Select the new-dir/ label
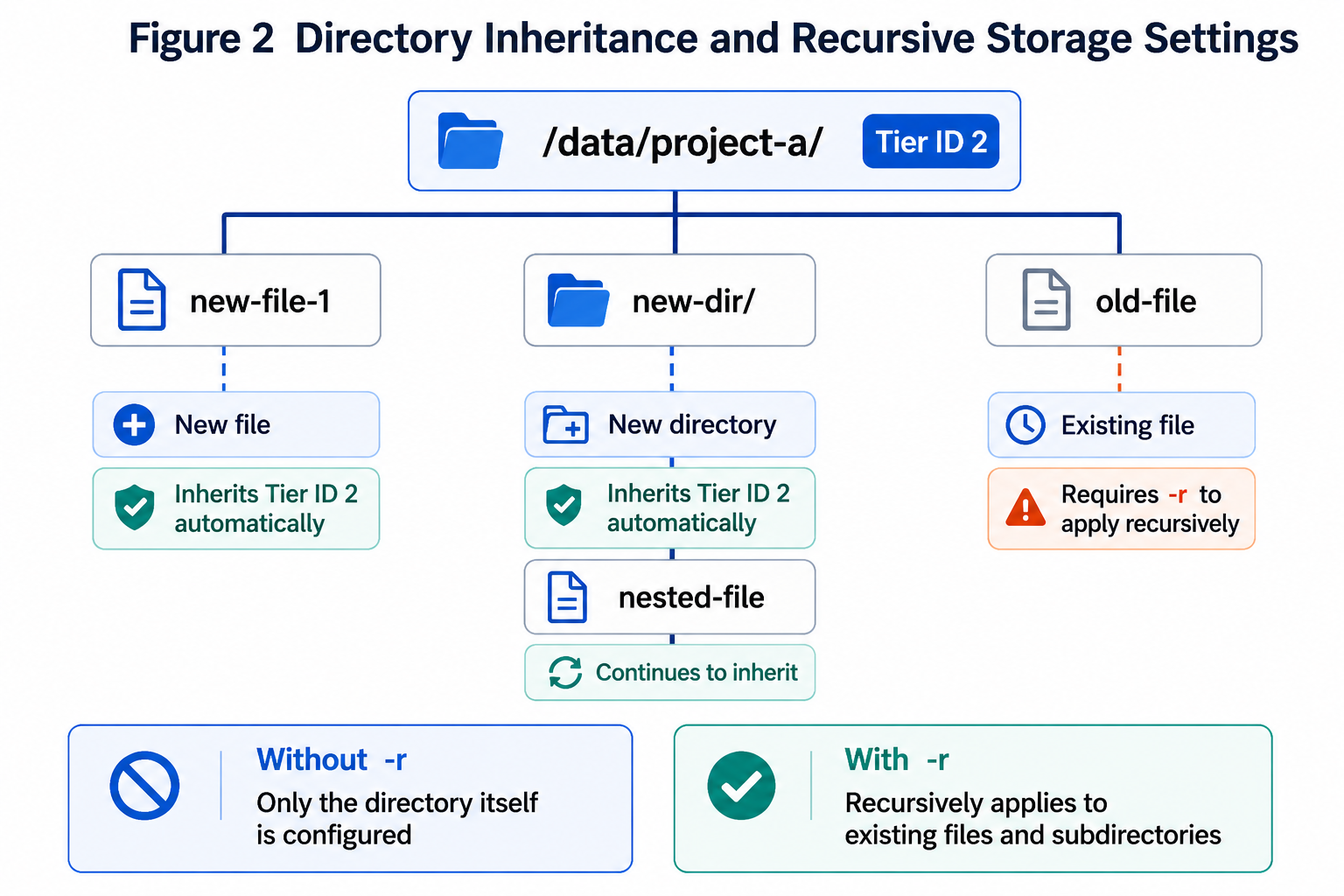This screenshot has height=896, width=1344. coord(694,302)
